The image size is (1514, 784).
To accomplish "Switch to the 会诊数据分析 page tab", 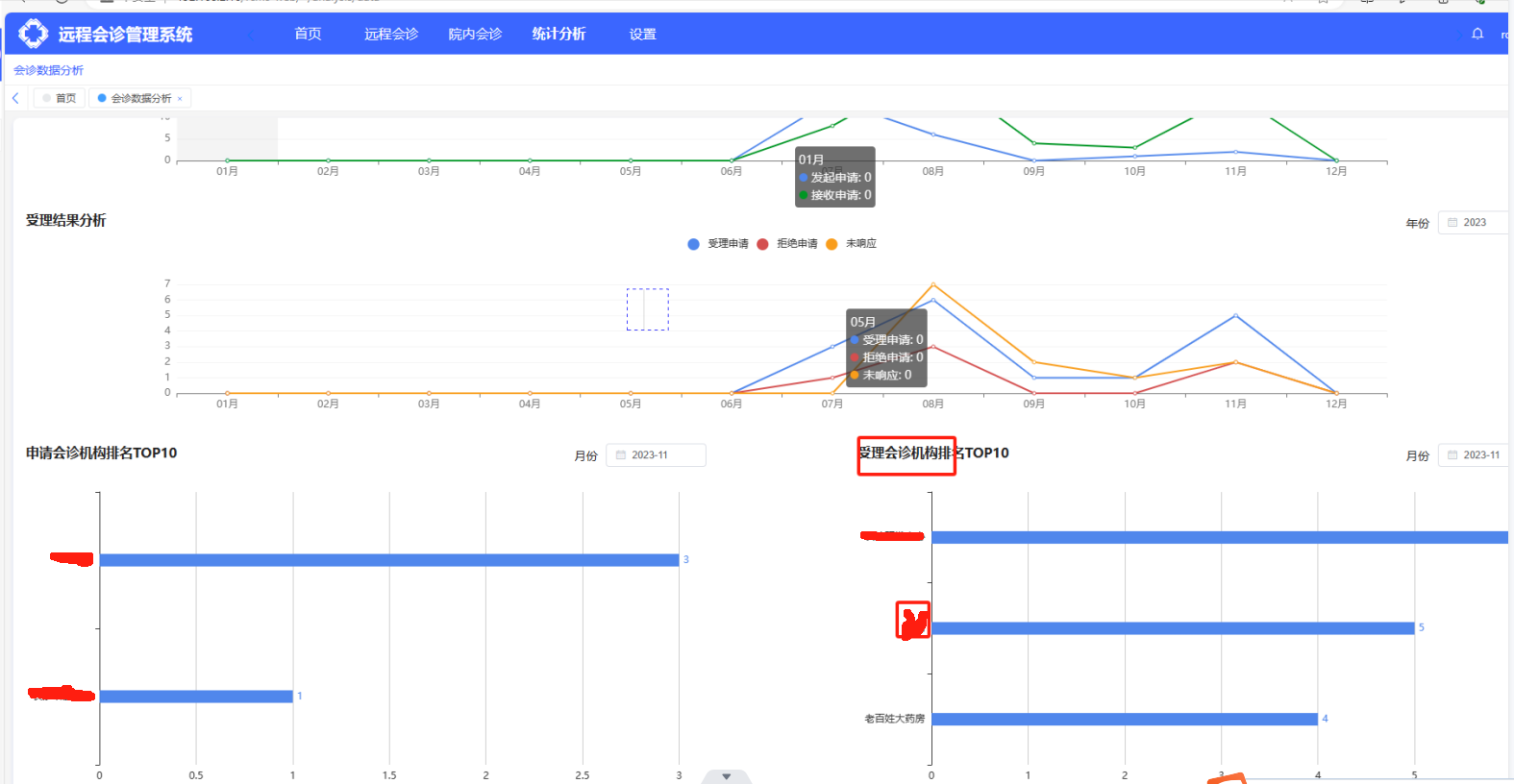I will 140,98.
